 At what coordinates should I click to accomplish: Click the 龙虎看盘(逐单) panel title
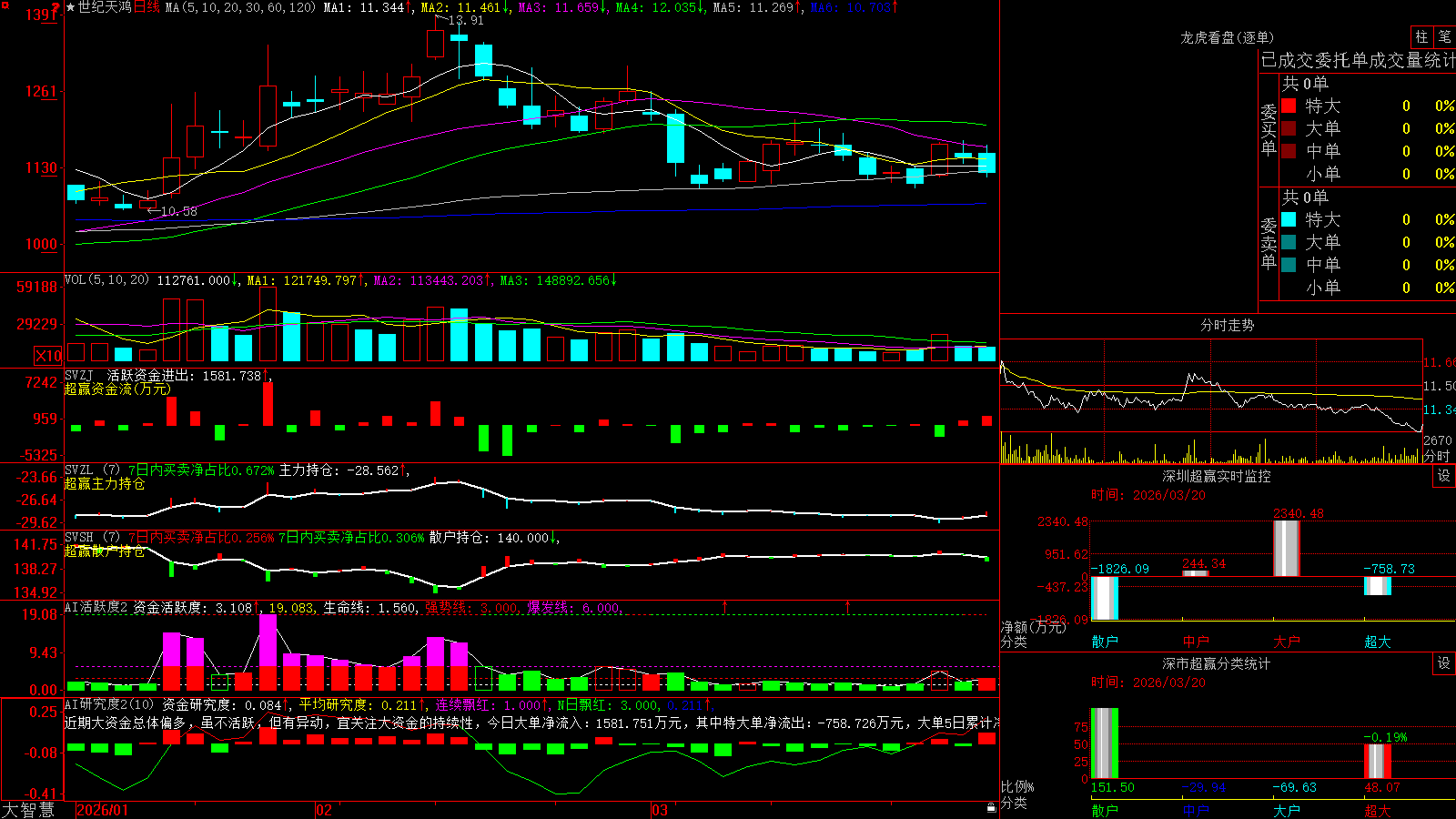tap(1227, 37)
